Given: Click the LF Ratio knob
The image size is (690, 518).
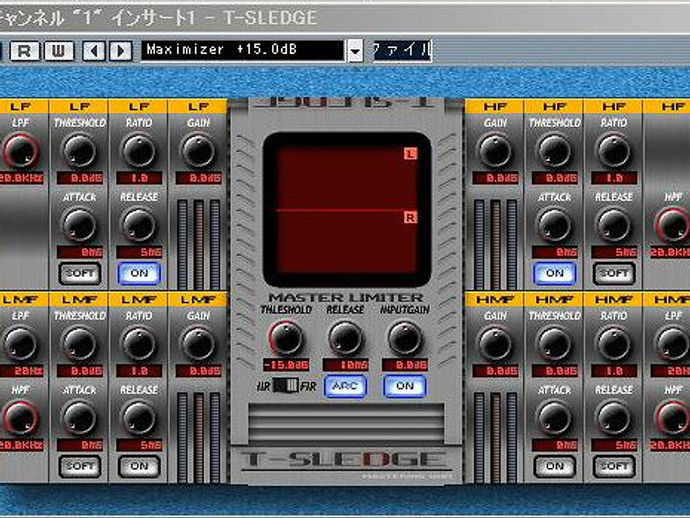Looking at the screenshot, I should click(x=139, y=151).
